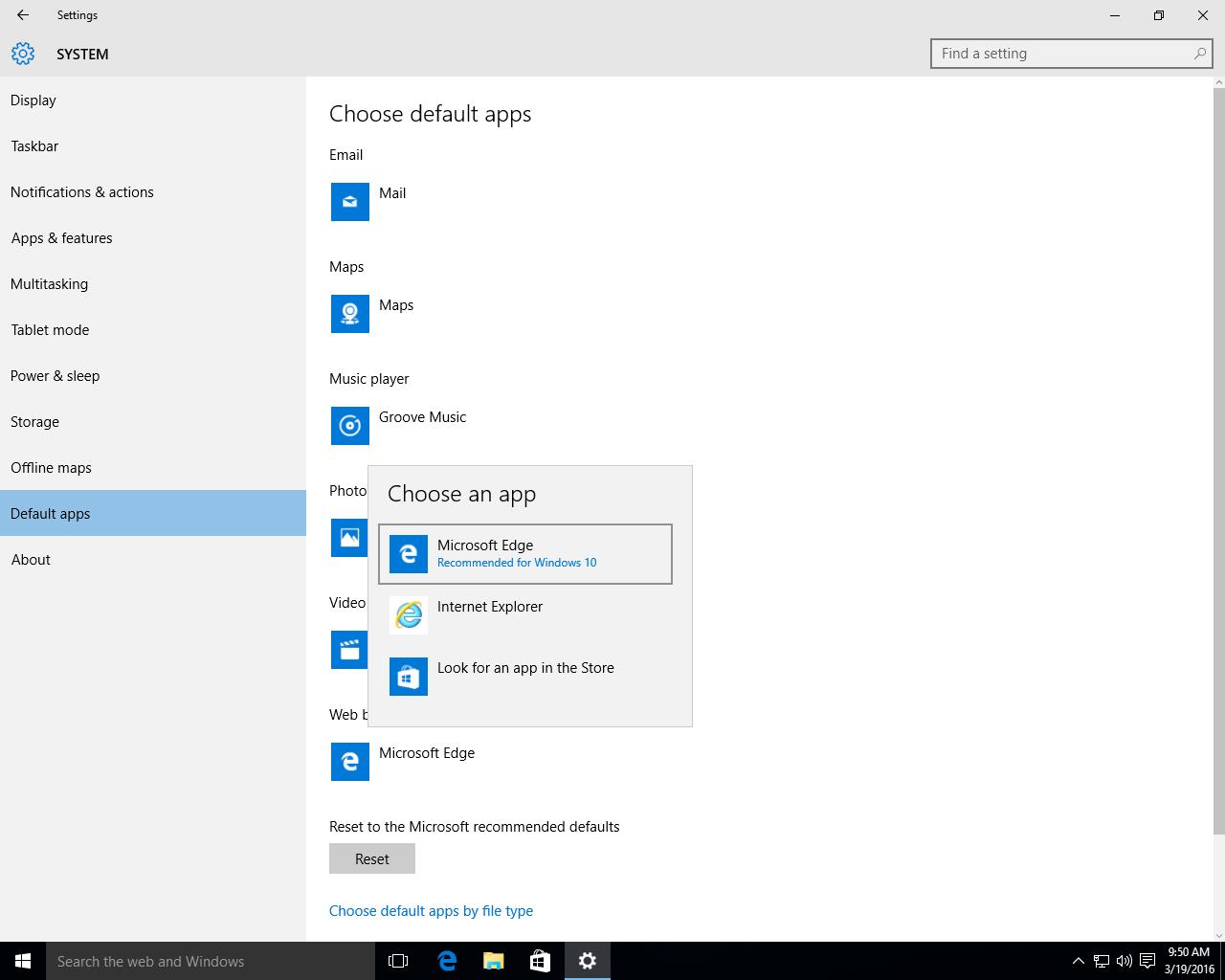Go to Apps & features
Image resolution: width=1225 pixels, height=980 pixels.
pos(153,238)
